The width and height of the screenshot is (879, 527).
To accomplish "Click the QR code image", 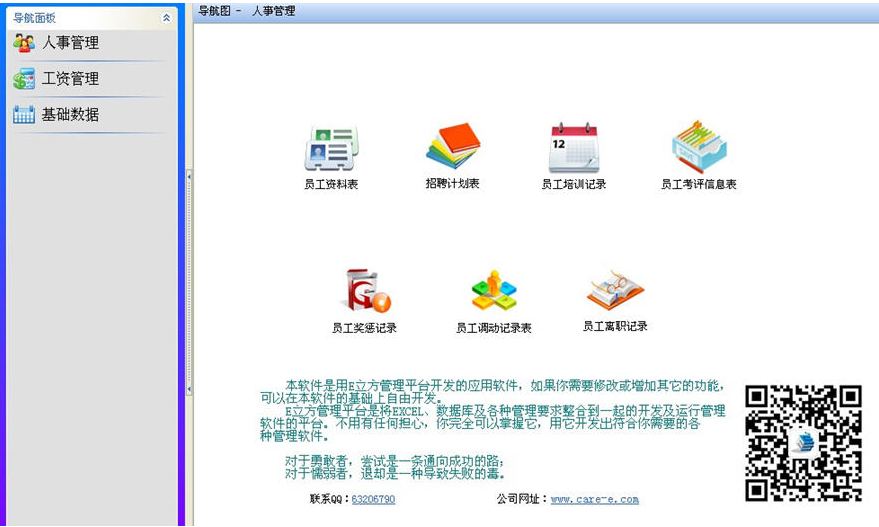I will click(x=803, y=443).
